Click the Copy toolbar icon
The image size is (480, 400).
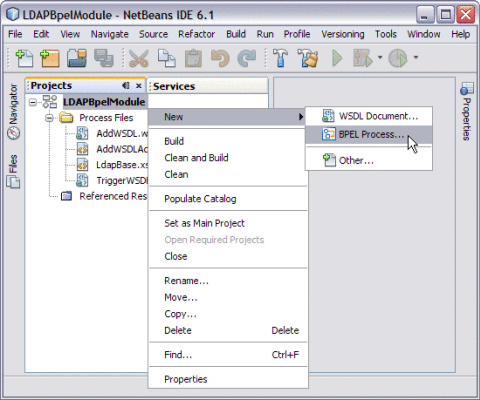point(166,58)
